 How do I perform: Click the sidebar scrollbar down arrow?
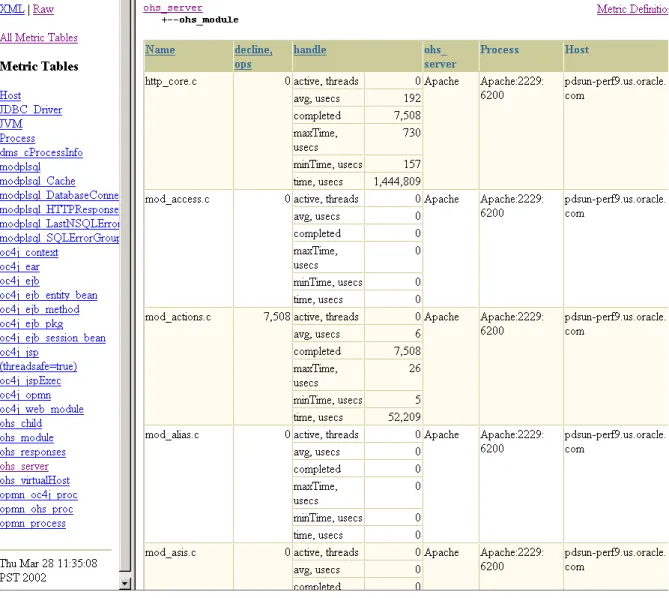click(125, 583)
